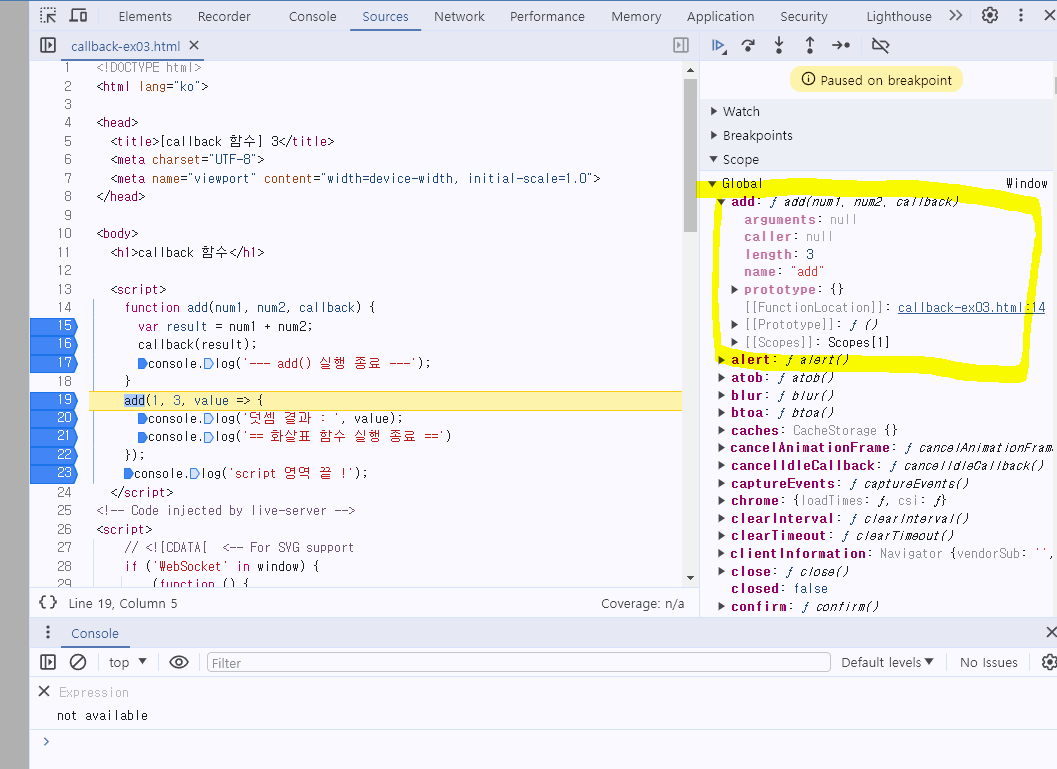Remove the live expression with X
The width and height of the screenshot is (1057, 769).
(x=44, y=691)
